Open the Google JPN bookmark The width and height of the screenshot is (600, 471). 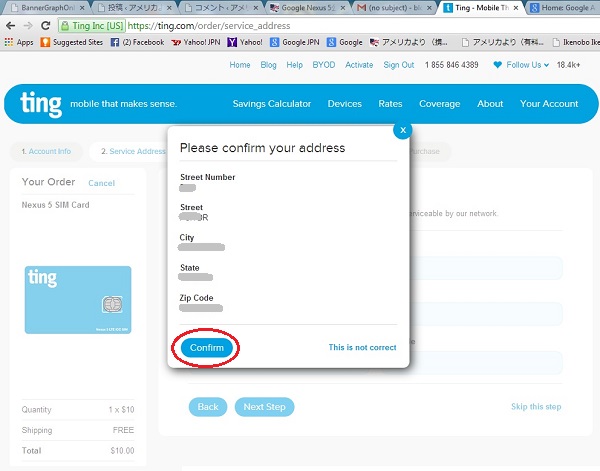[x=295, y=42]
